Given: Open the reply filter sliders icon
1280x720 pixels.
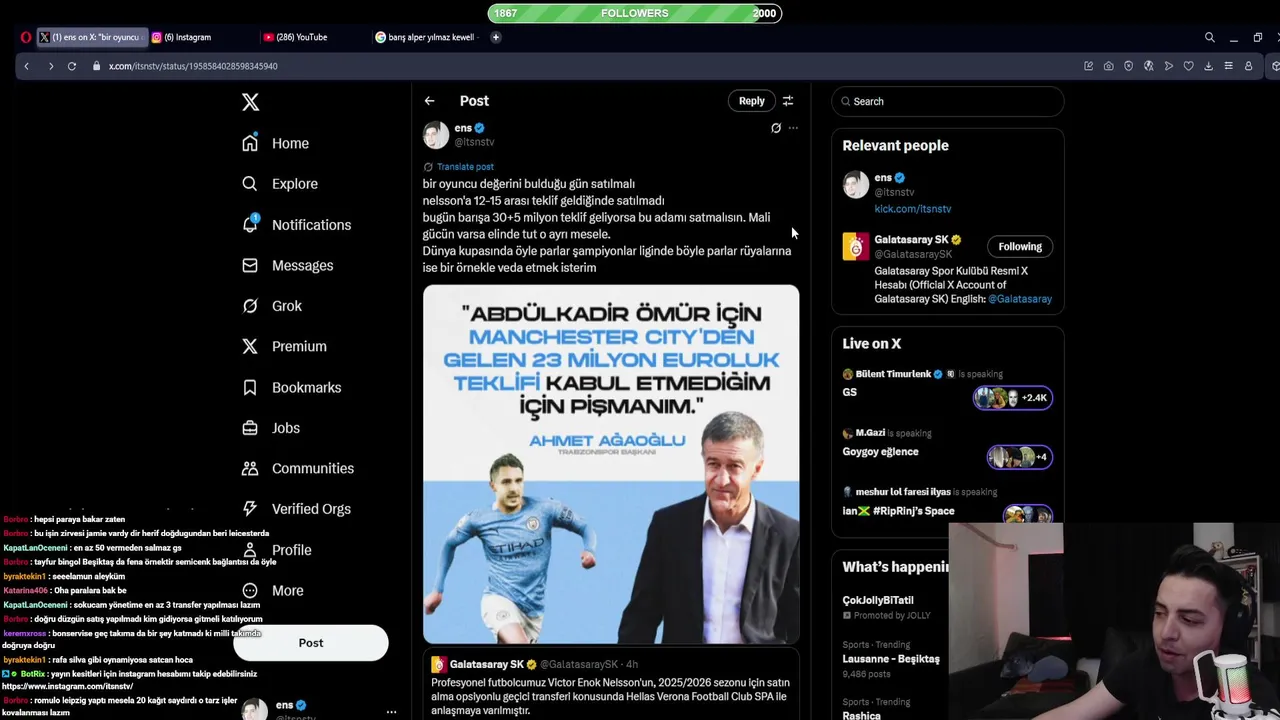Looking at the screenshot, I should click(x=788, y=101).
